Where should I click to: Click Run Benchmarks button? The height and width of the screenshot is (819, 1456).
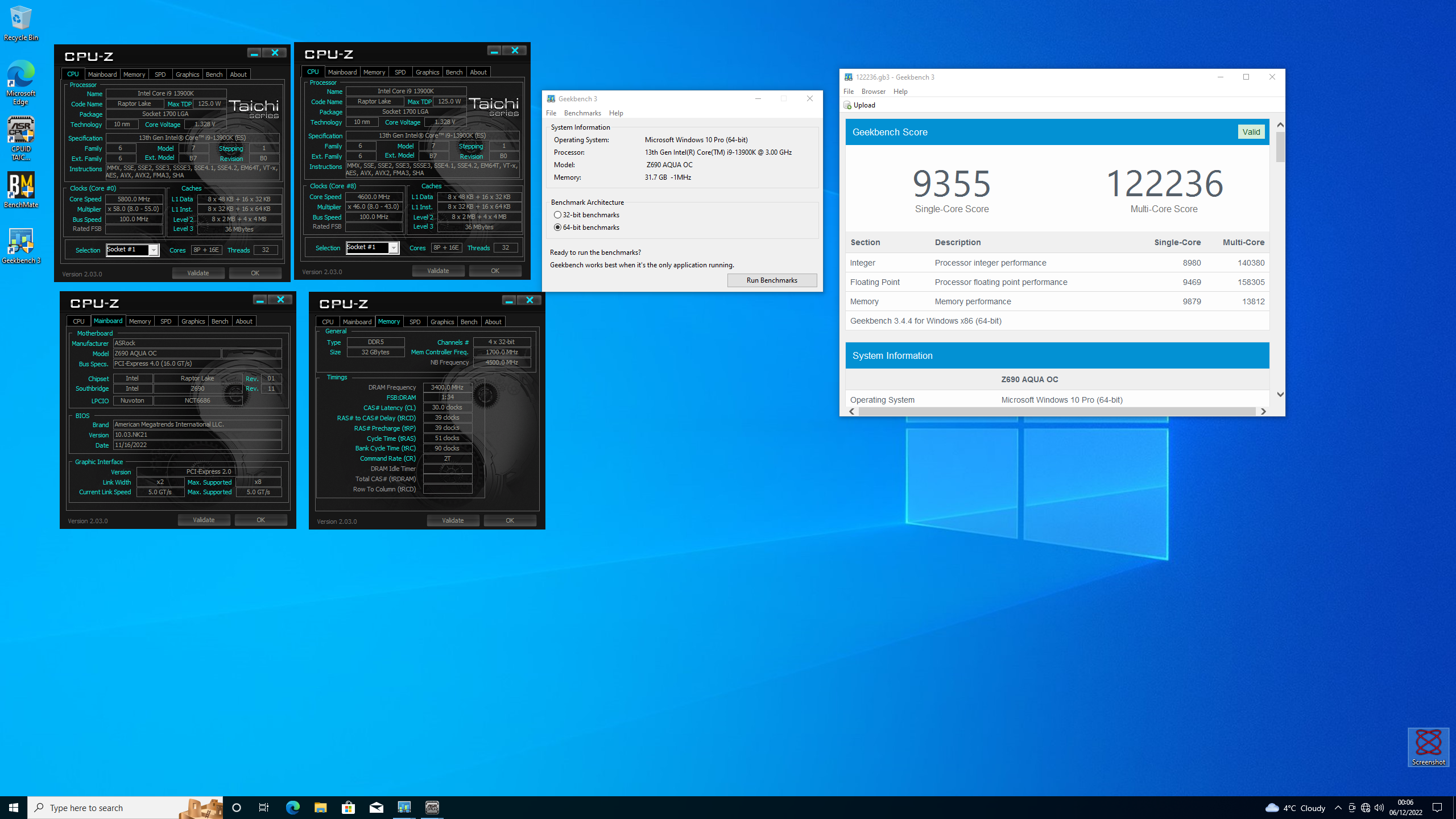pyautogui.click(x=772, y=280)
